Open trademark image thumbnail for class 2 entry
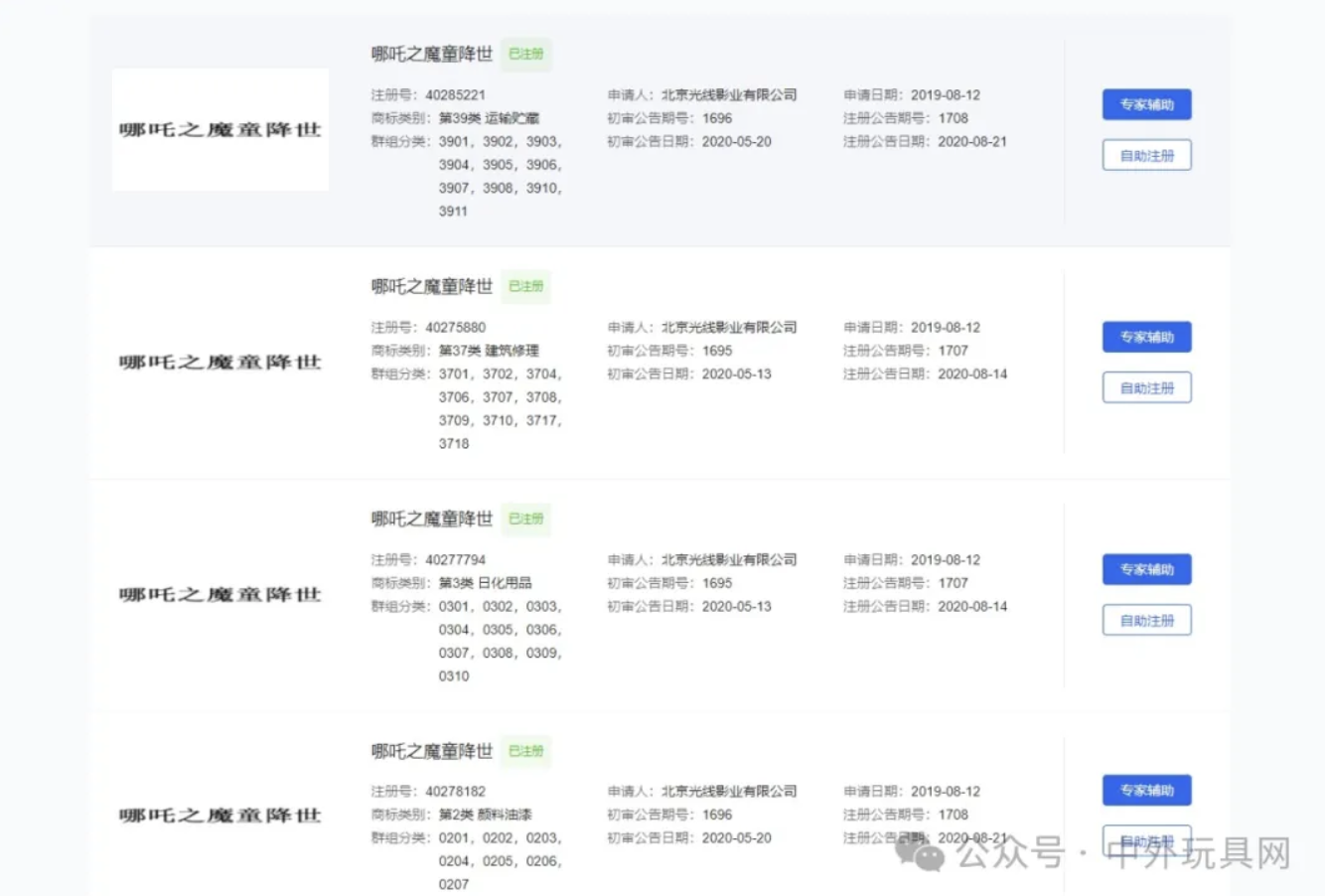Image resolution: width=1325 pixels, height=896 pixels. point(221,816)
